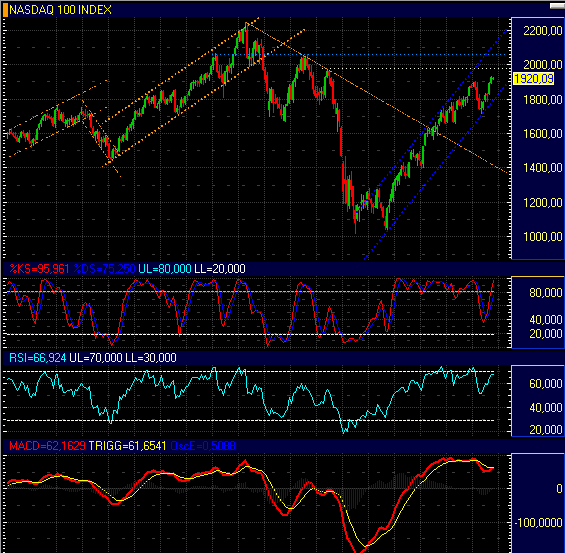This screenshot has width=565, height=553.
Task: Click the 1000,00 price axis label
Action: (x=543, y=237)
